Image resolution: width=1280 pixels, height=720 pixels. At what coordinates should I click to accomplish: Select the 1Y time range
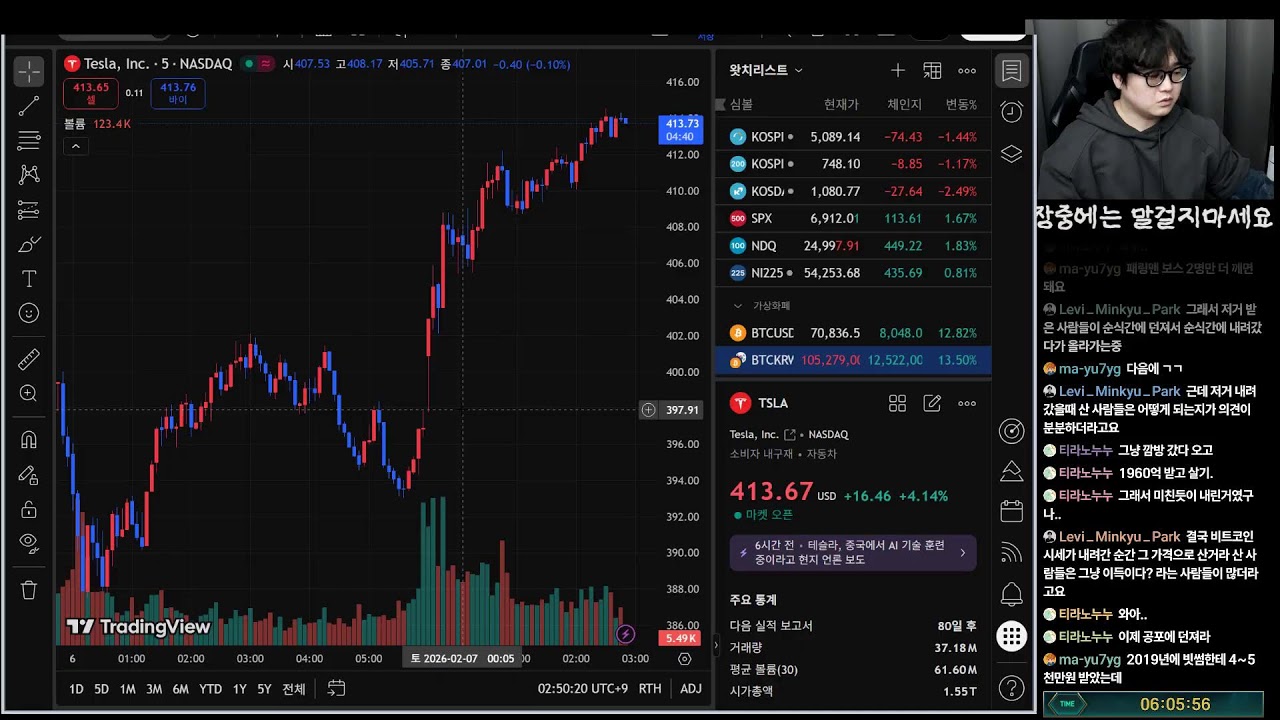pos(239,689)
